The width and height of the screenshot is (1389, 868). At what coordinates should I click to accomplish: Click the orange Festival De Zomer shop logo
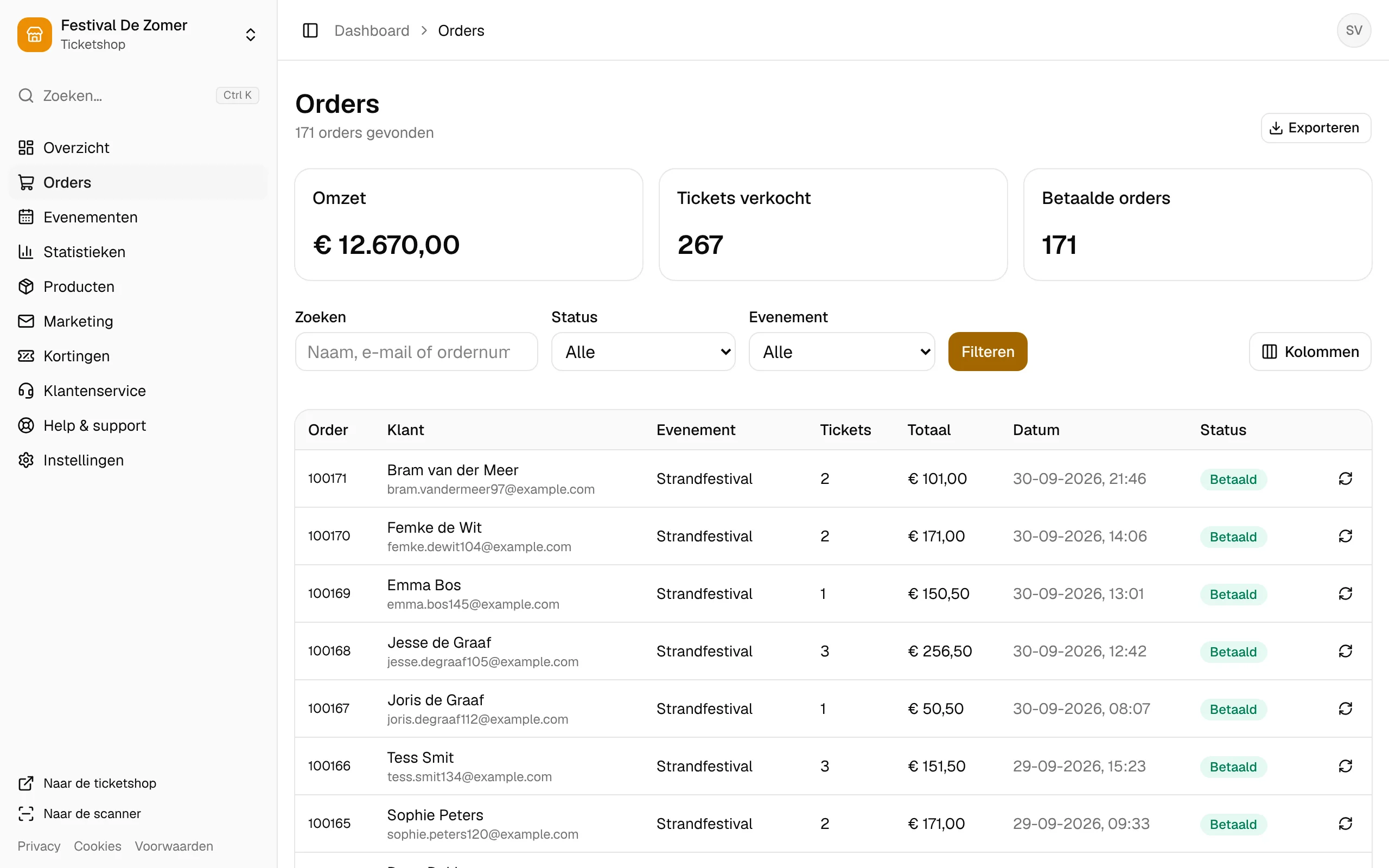tap(34, 34)
